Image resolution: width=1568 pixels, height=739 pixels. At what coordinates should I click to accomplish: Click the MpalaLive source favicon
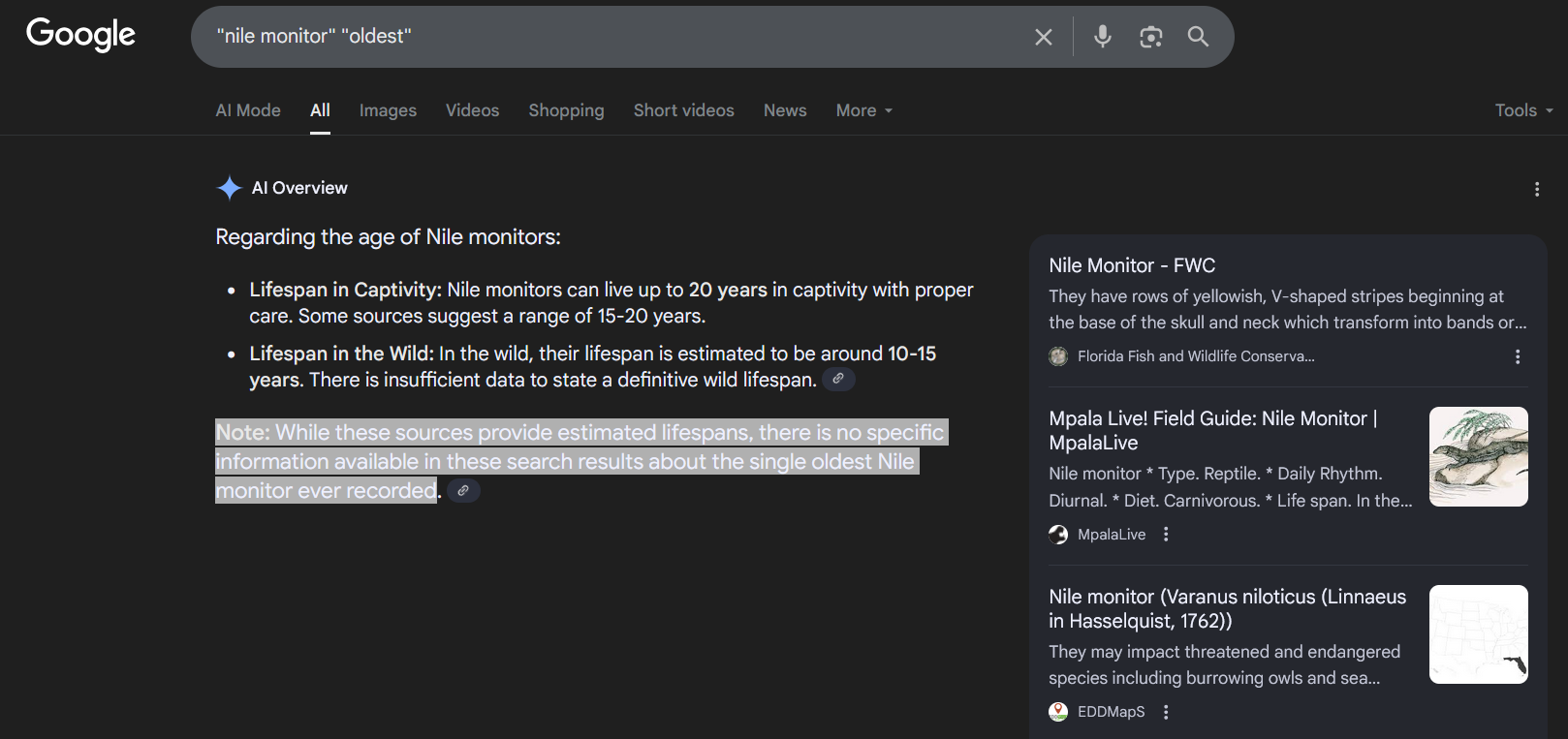(x=1058, y=535)
